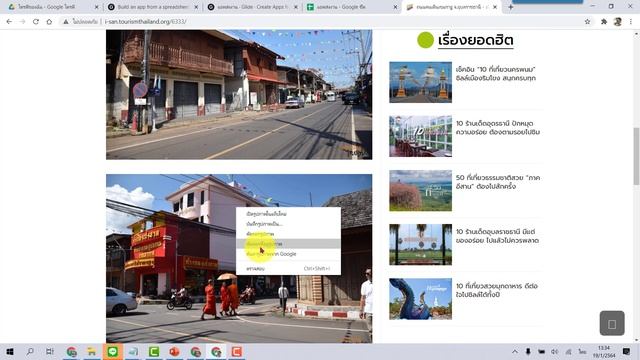Viewport: 640px width, 360px height.
Task: Open '10 ร้านเด็ดอุดรธานี' article title link
Action: pos(498,128)
